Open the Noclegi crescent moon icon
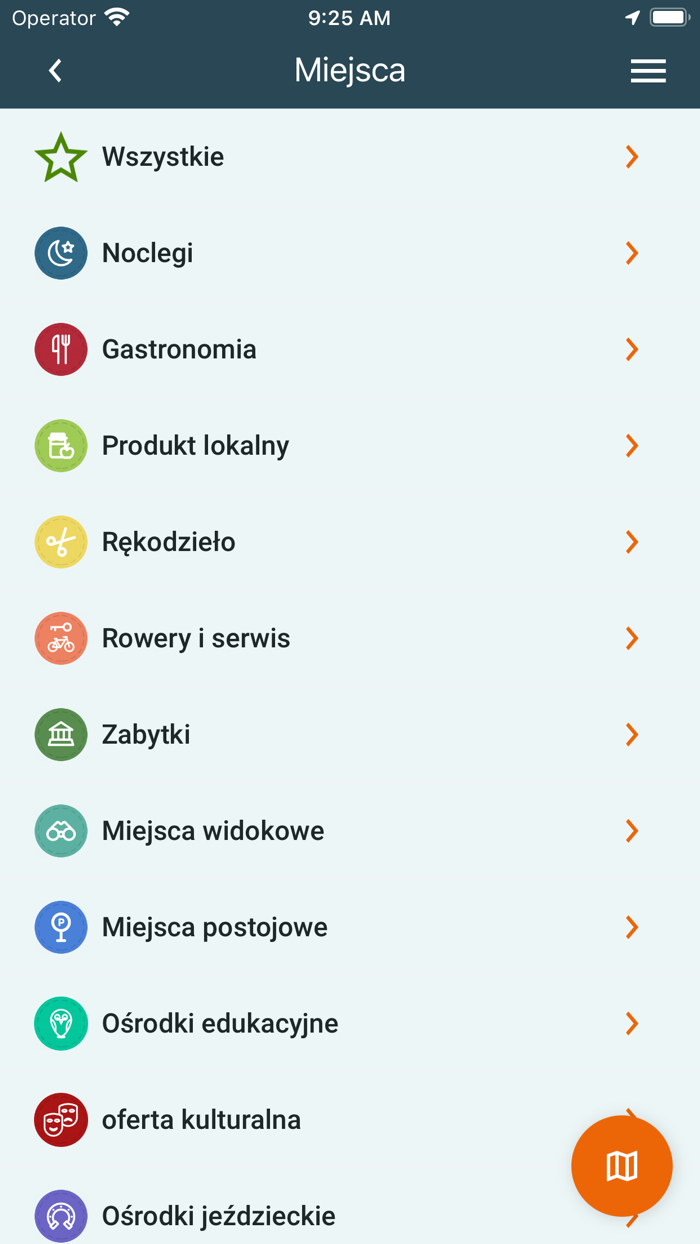700x1244 pixels. point(60,253)
